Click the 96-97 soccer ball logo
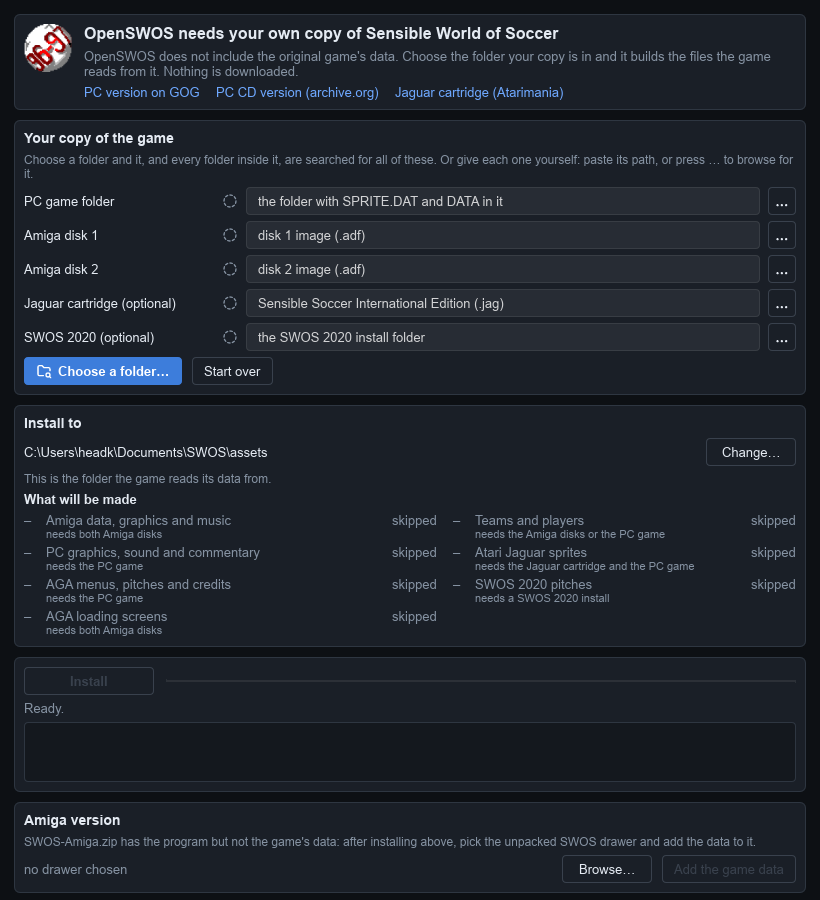 coord(48,48)
